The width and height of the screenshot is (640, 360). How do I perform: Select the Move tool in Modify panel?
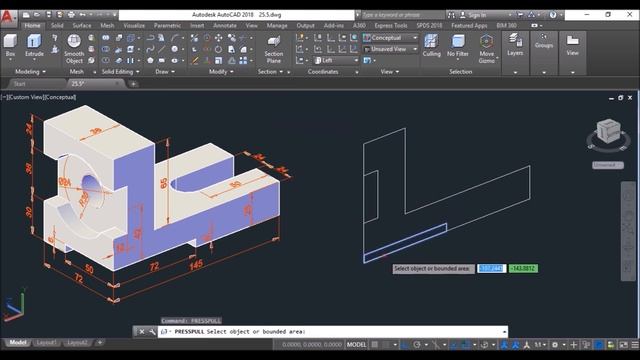click(x=219, y=38)
